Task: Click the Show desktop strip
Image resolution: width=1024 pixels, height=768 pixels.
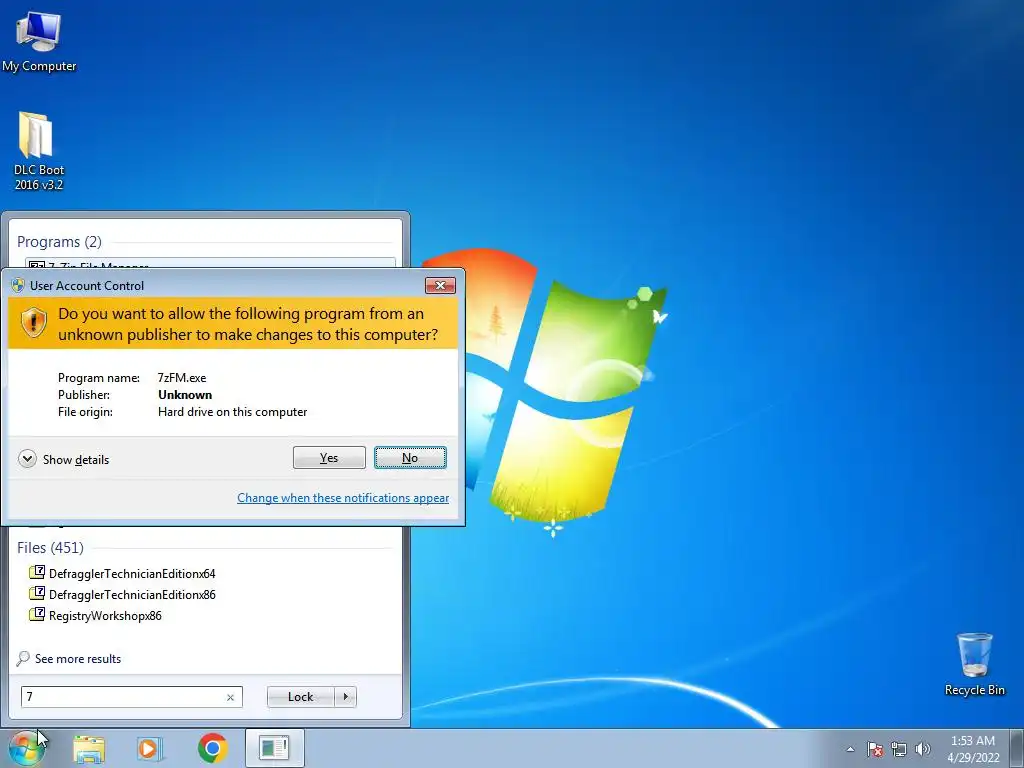Action: click(x=1016, y=749)
